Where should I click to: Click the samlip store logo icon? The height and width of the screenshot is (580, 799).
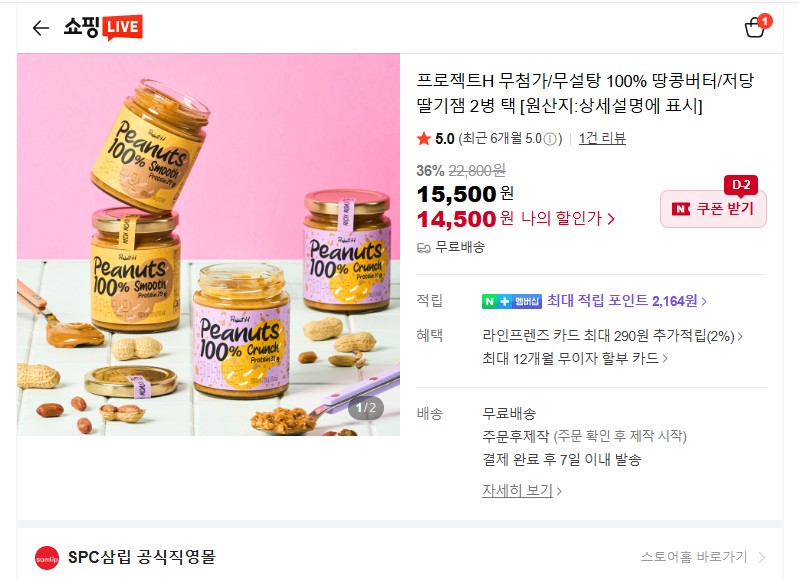tap(47, 558)
